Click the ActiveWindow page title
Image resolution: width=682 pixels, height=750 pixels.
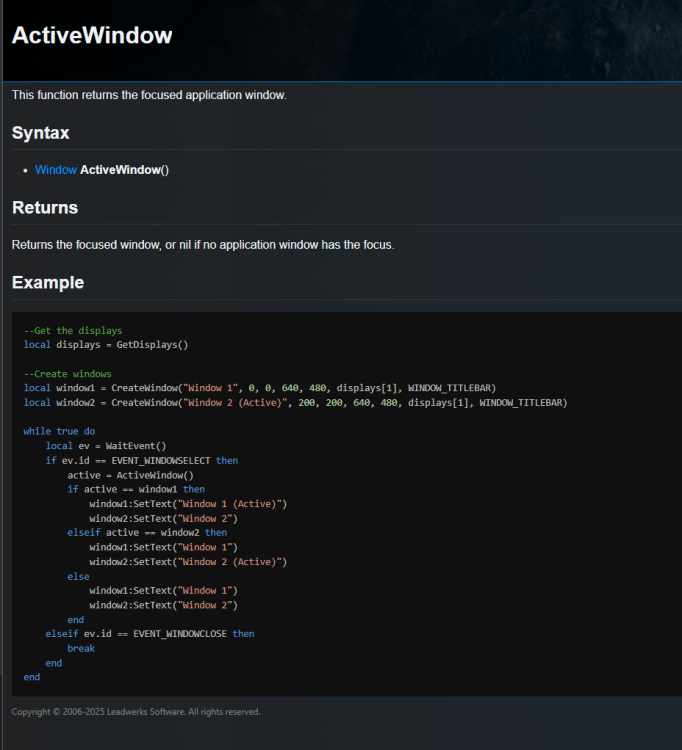click(x=92, y=35)
